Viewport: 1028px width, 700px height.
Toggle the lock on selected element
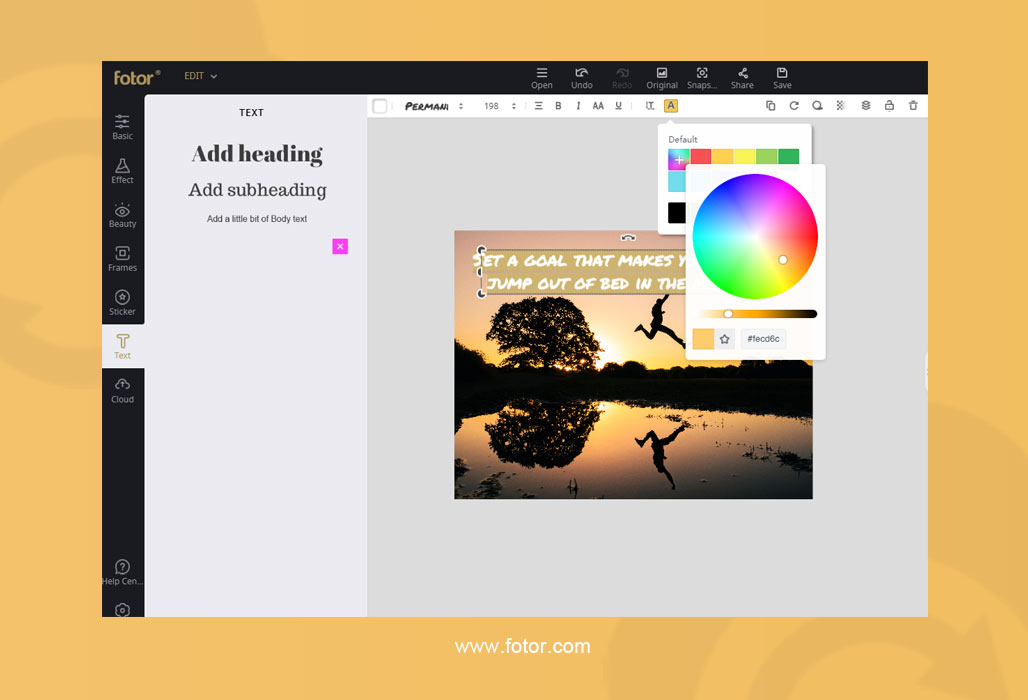pyautogui.click(x=889, y=106)
